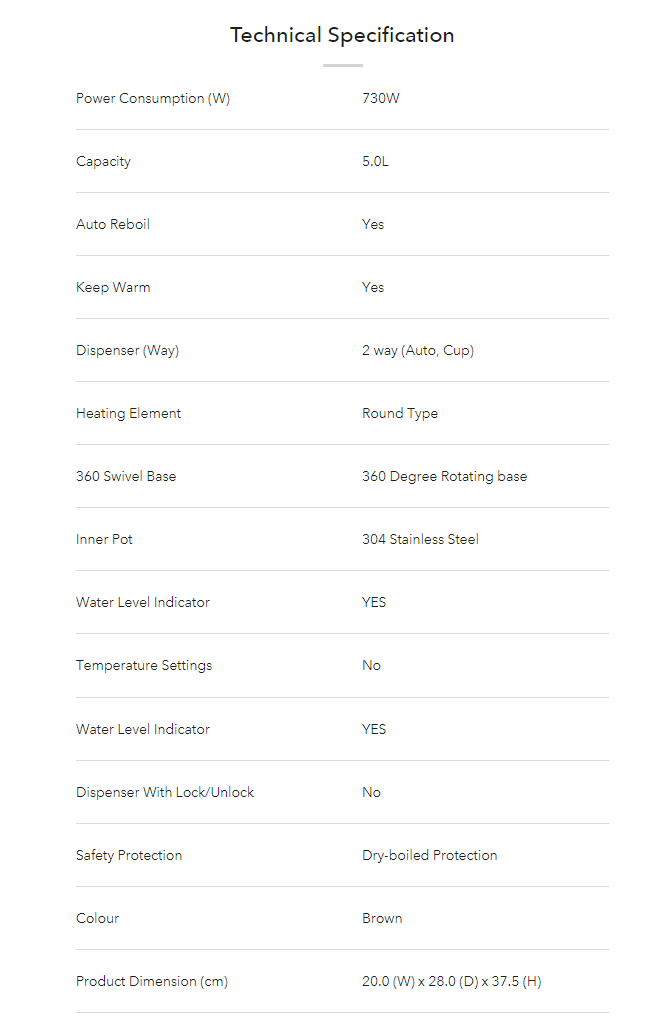Click the Brown colour value
662x1035 pixels.
pyautogui.click(x=382, y=918)
